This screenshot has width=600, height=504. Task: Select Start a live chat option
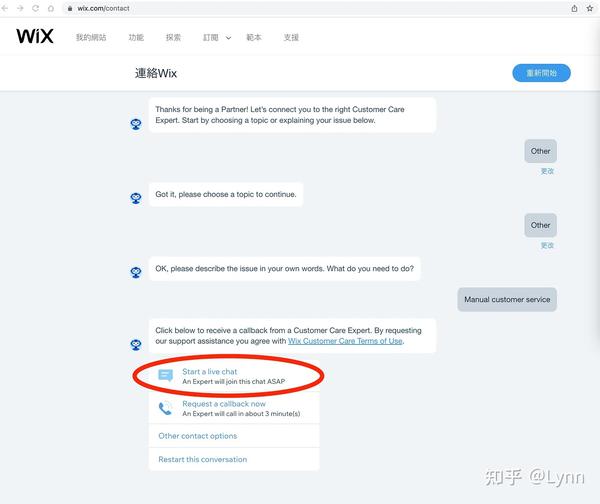point(234,376)
